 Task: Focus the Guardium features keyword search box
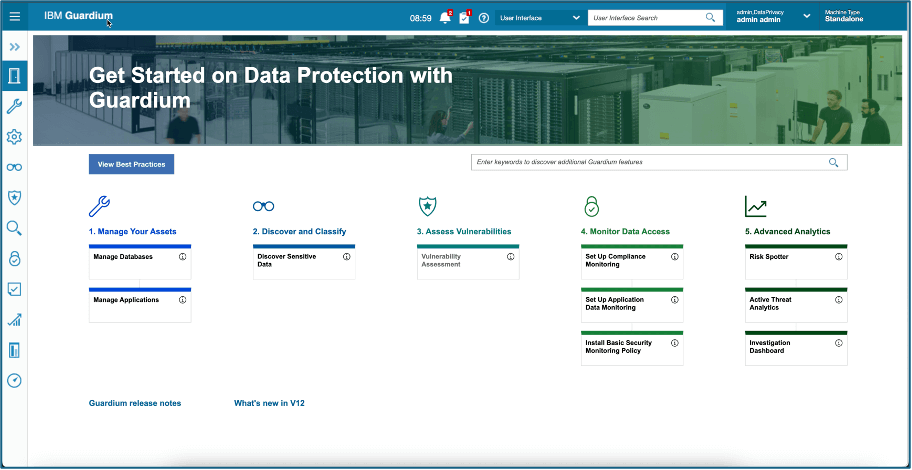(659, 162)
